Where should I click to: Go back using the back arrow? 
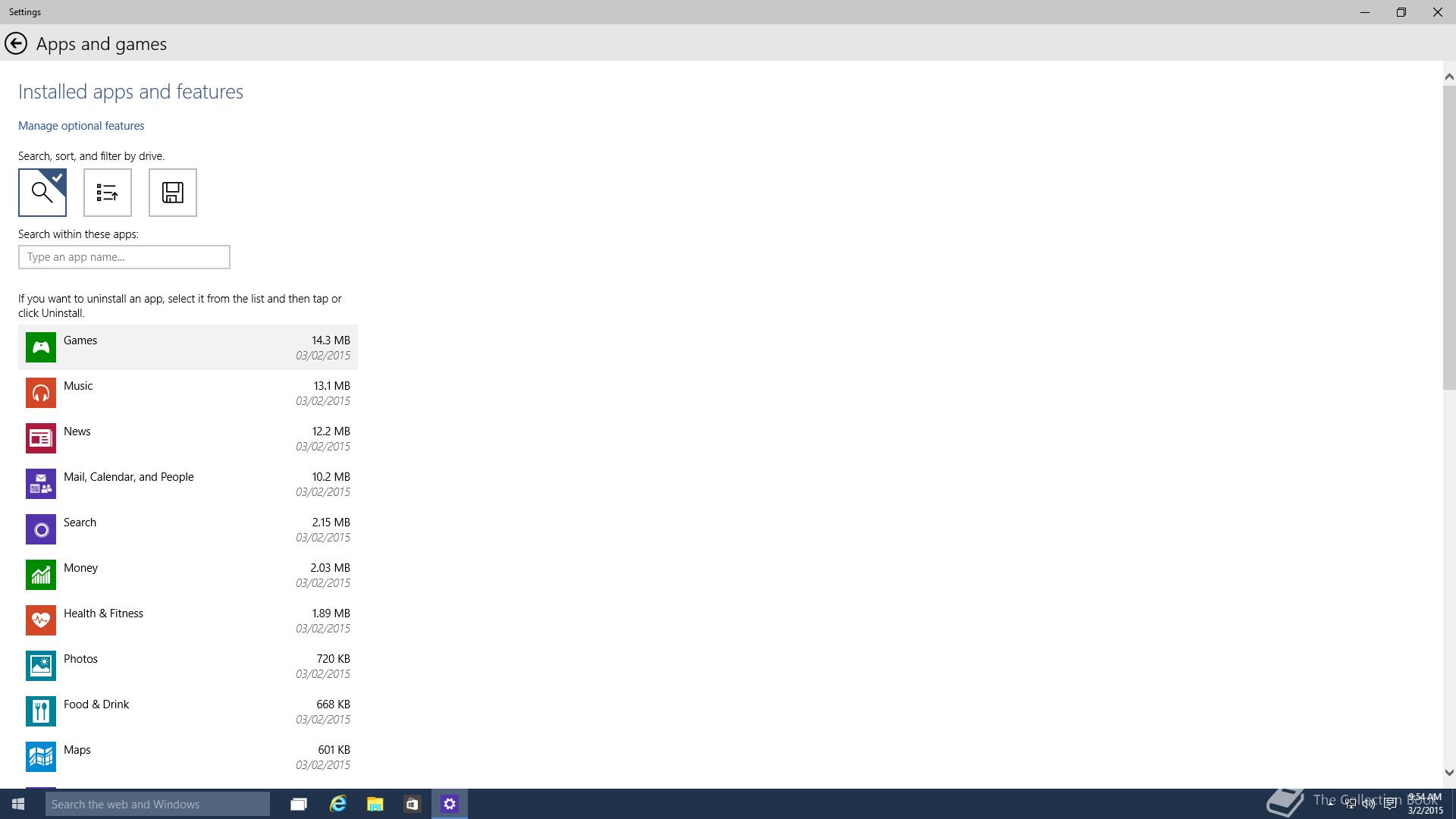(16, 44)
